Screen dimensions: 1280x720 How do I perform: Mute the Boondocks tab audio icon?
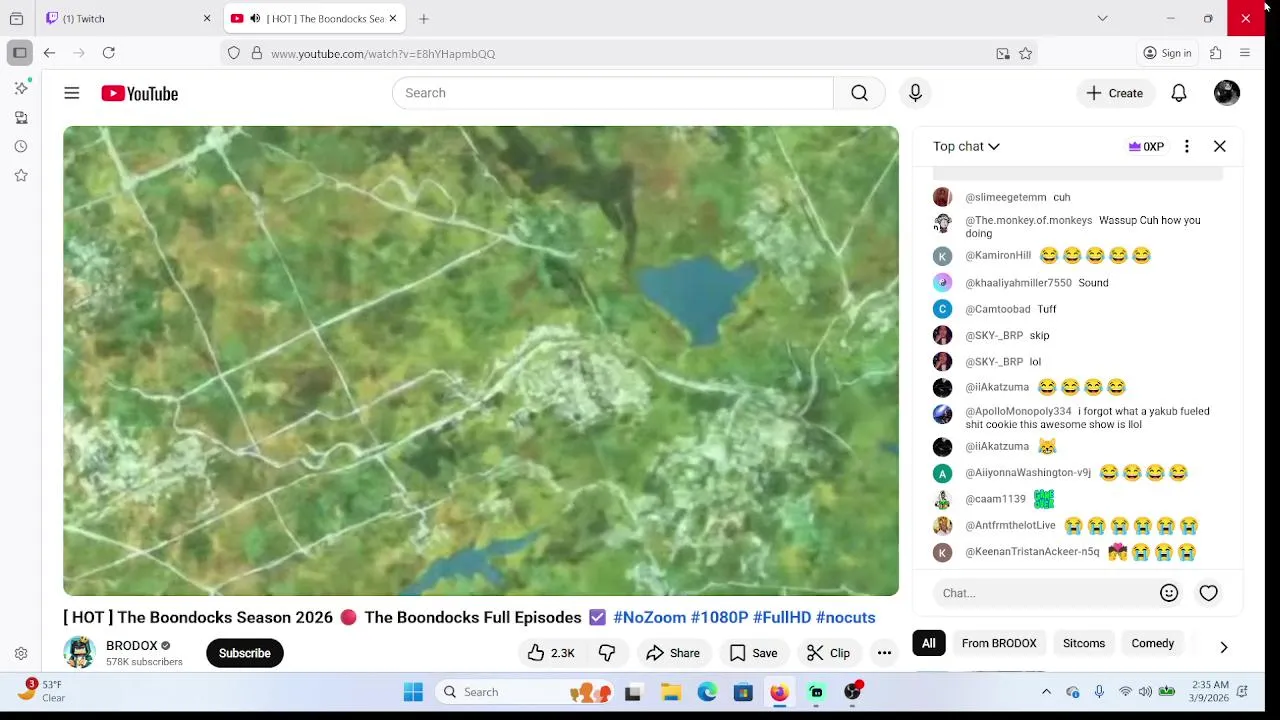tap(255, 18)
